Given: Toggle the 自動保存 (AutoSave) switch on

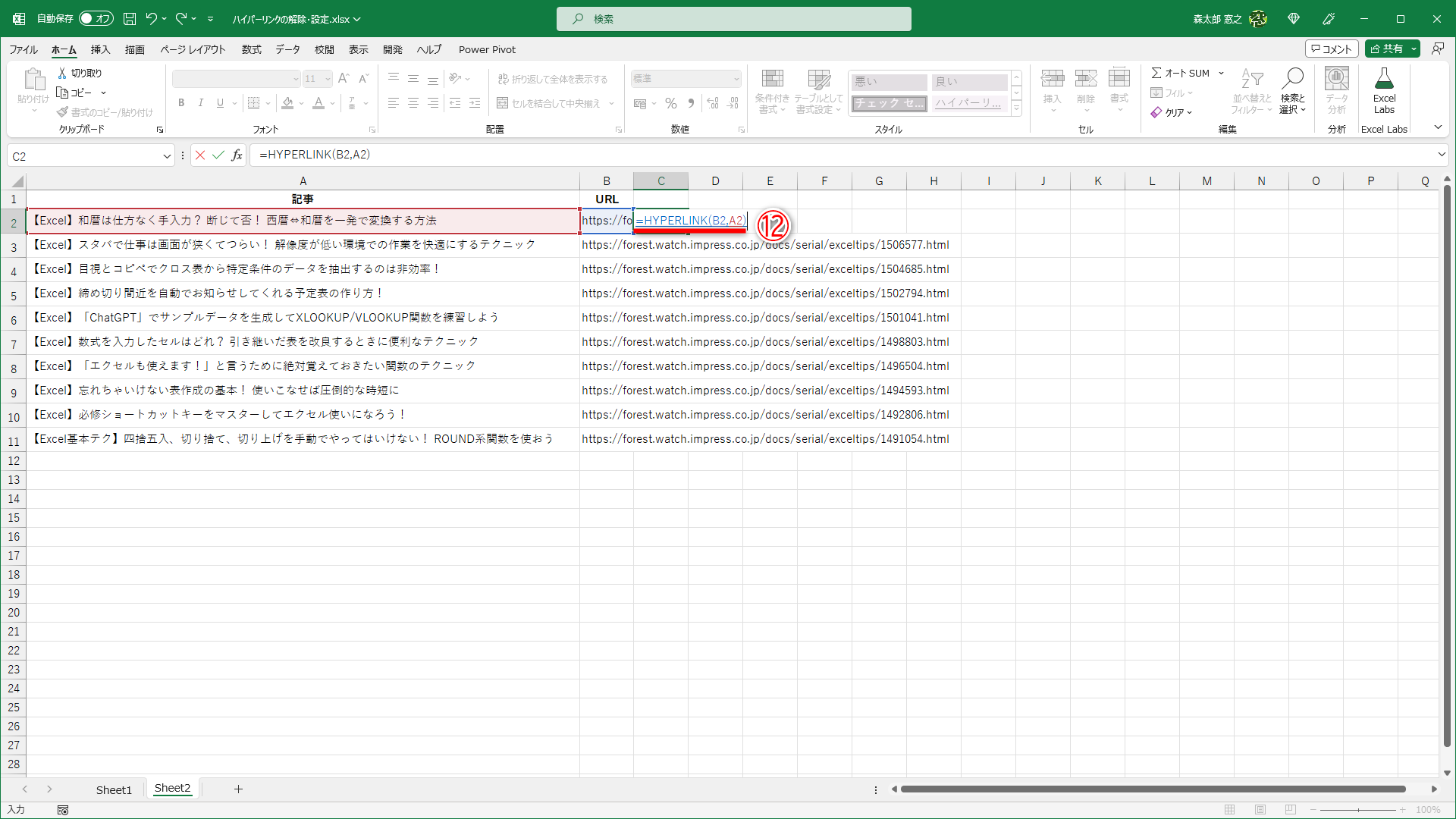Looking at the screenshot, I should [x=96, y=18].
